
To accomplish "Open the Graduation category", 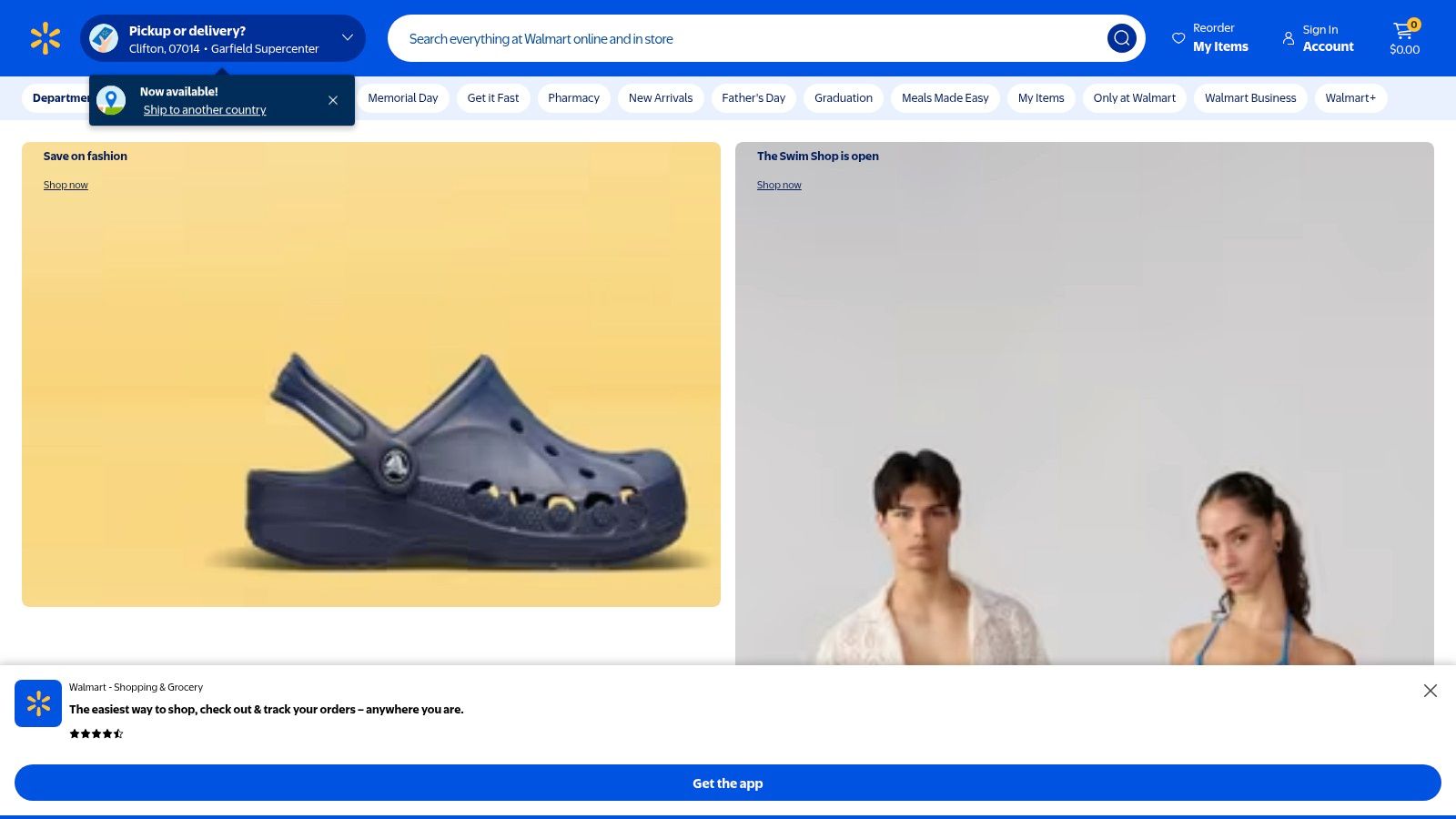I will [x=844, y=98].
